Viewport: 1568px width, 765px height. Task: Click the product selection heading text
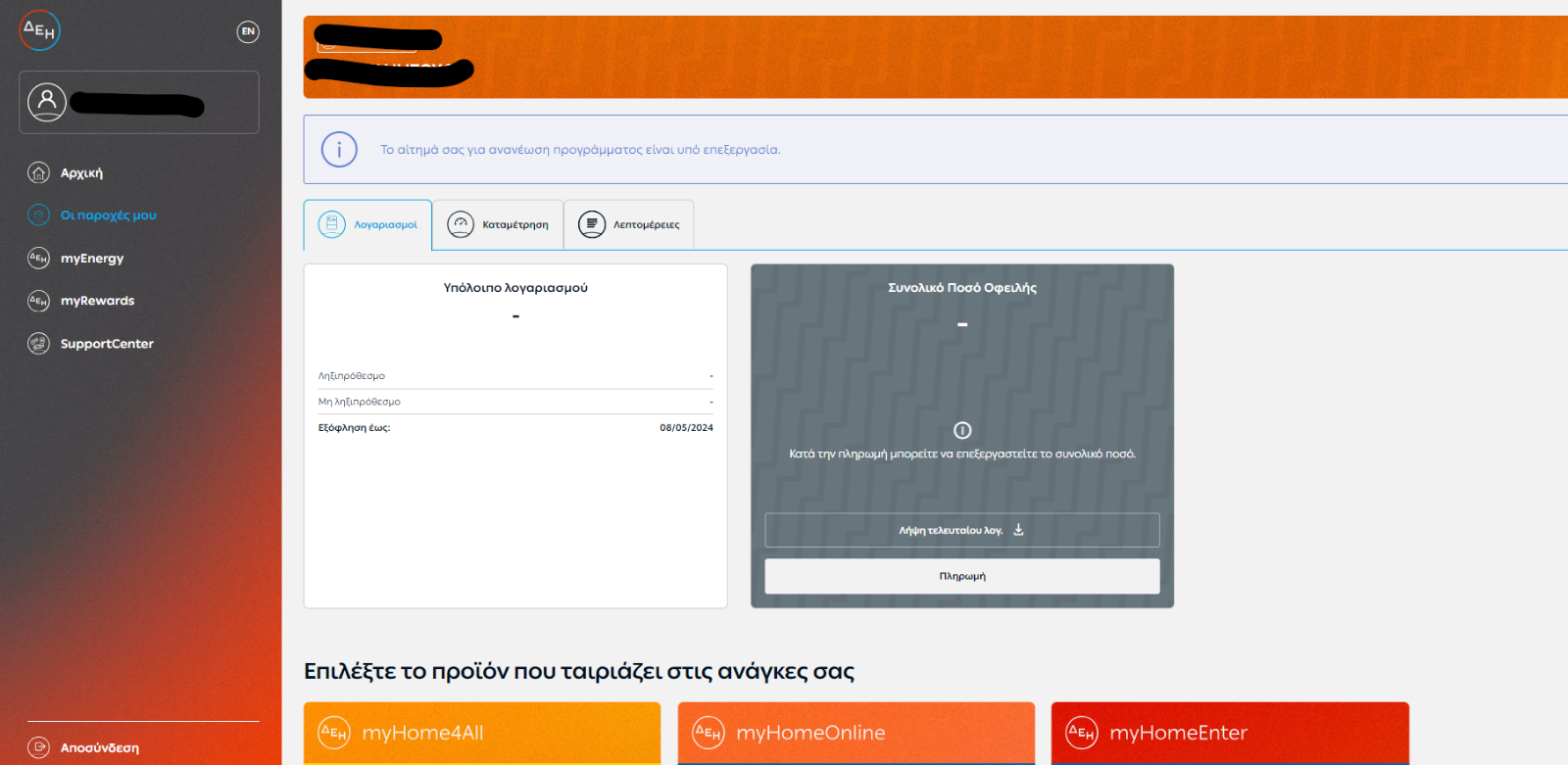[579, 672]
